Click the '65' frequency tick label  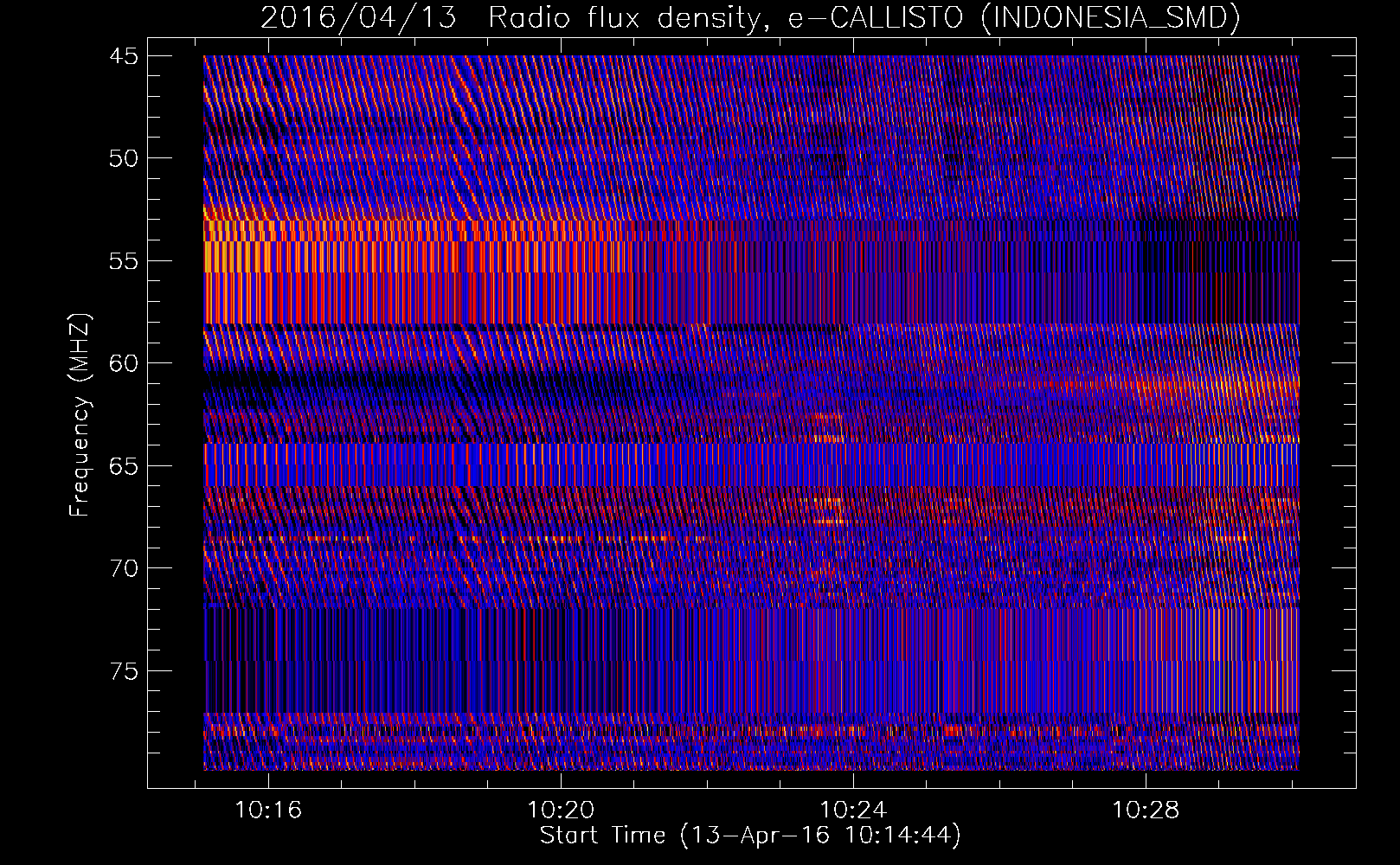point(123,466)
